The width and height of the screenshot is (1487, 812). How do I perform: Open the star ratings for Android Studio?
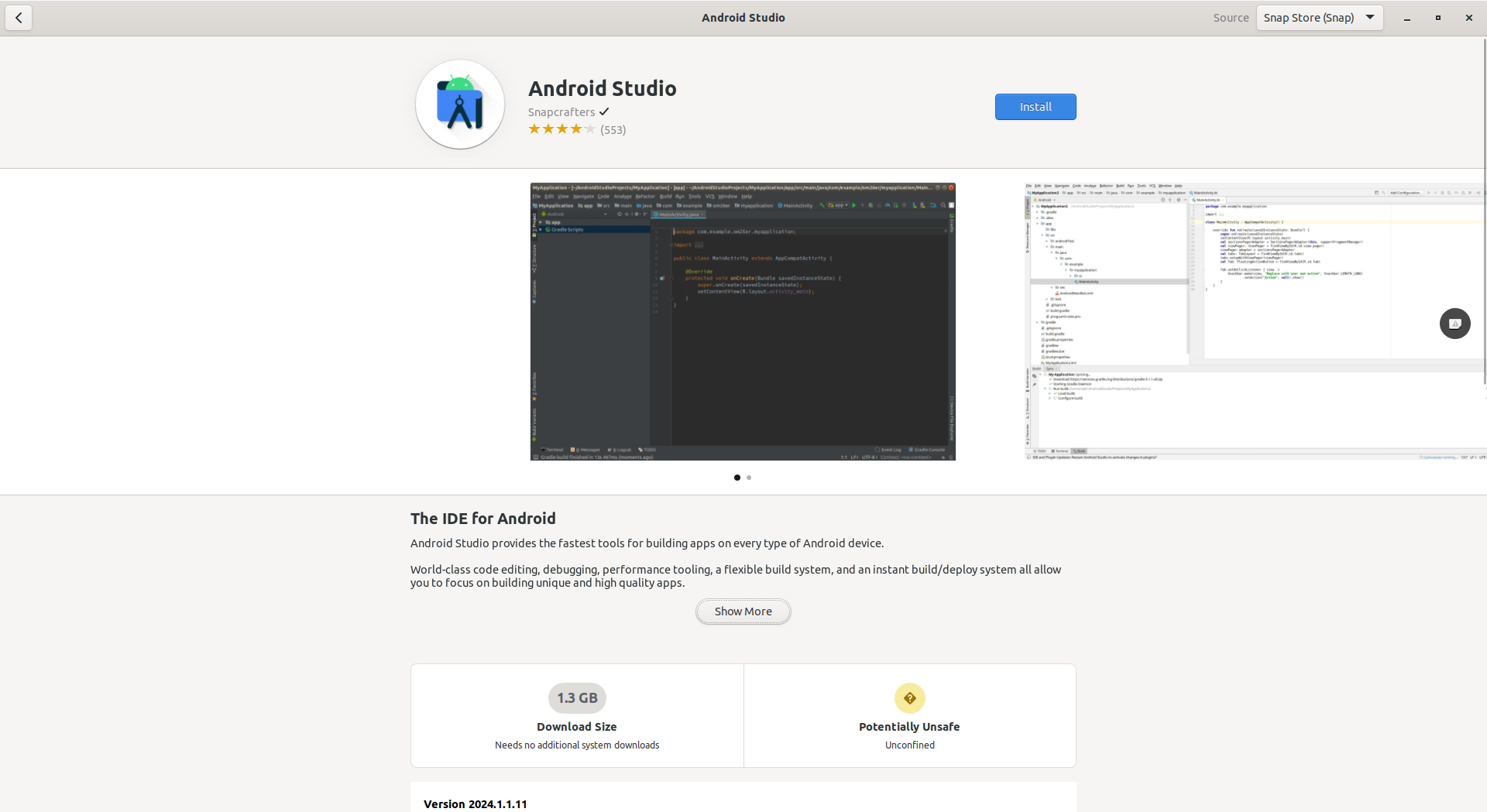[561, 129]
